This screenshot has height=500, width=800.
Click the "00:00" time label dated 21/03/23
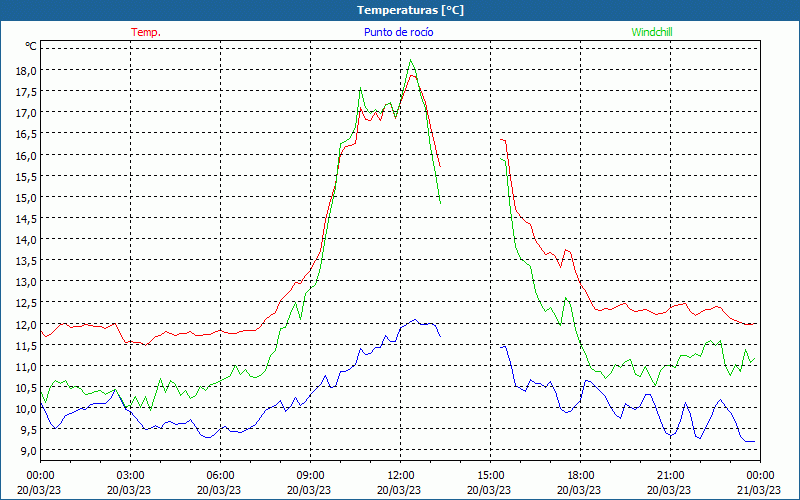760,476
